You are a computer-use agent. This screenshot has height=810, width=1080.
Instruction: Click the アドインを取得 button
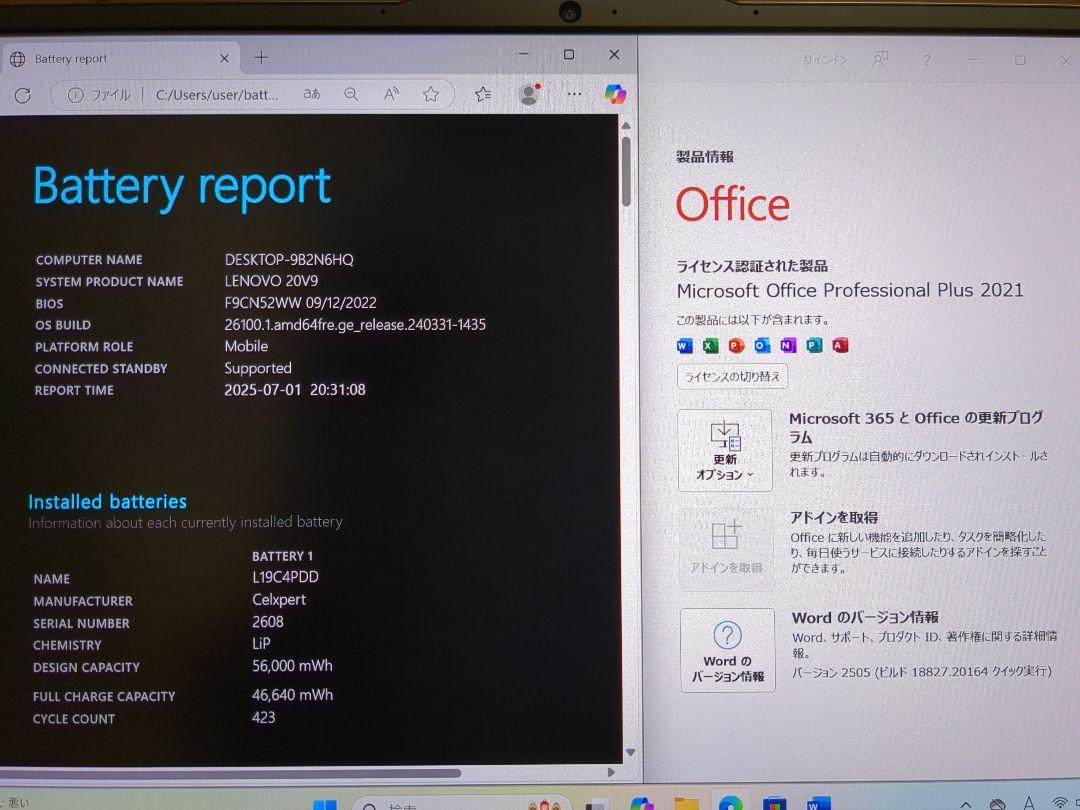(726, 549)
